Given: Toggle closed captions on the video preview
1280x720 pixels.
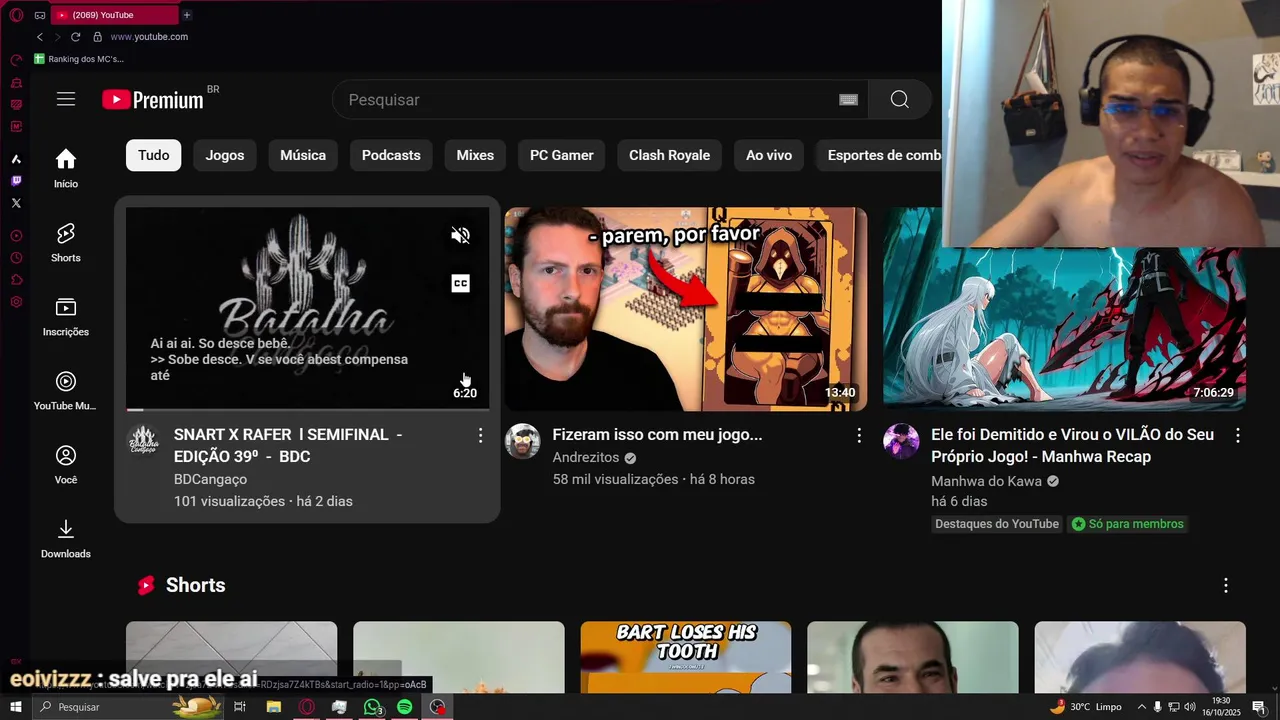Looking at the screenshot, I should coord(460,284).
